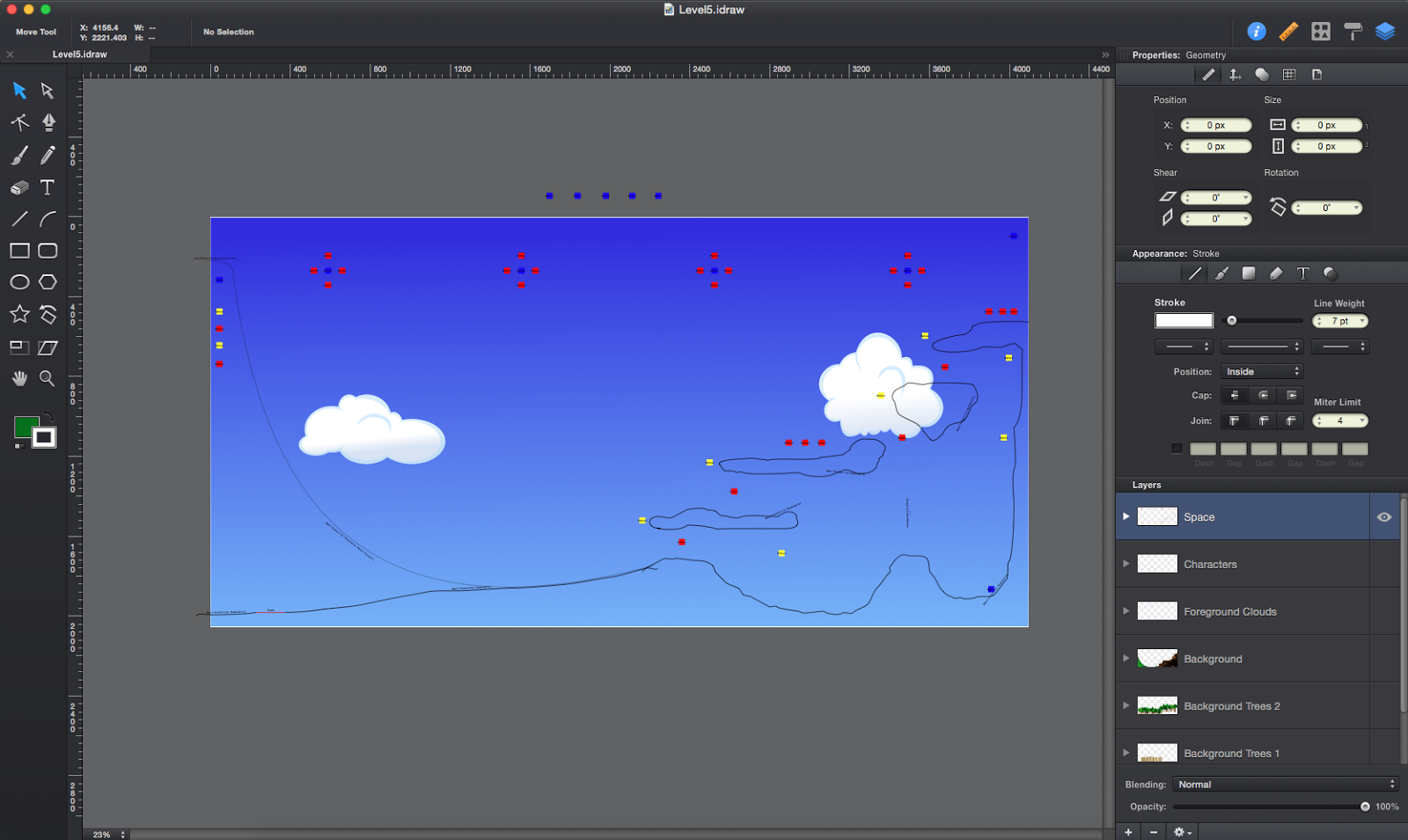Choose the Shear tool in toolbox
The height and width of the screenshot is (840, 1408).
click(x=48, y=347)
